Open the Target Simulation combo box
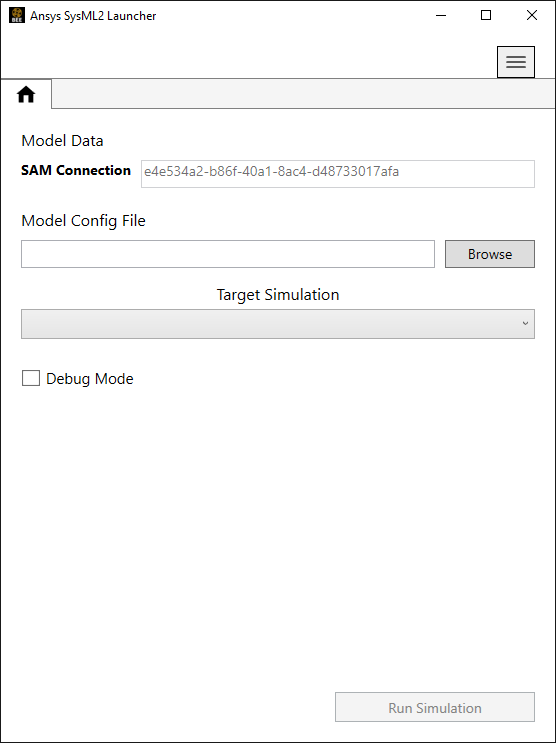 point(278,324)
